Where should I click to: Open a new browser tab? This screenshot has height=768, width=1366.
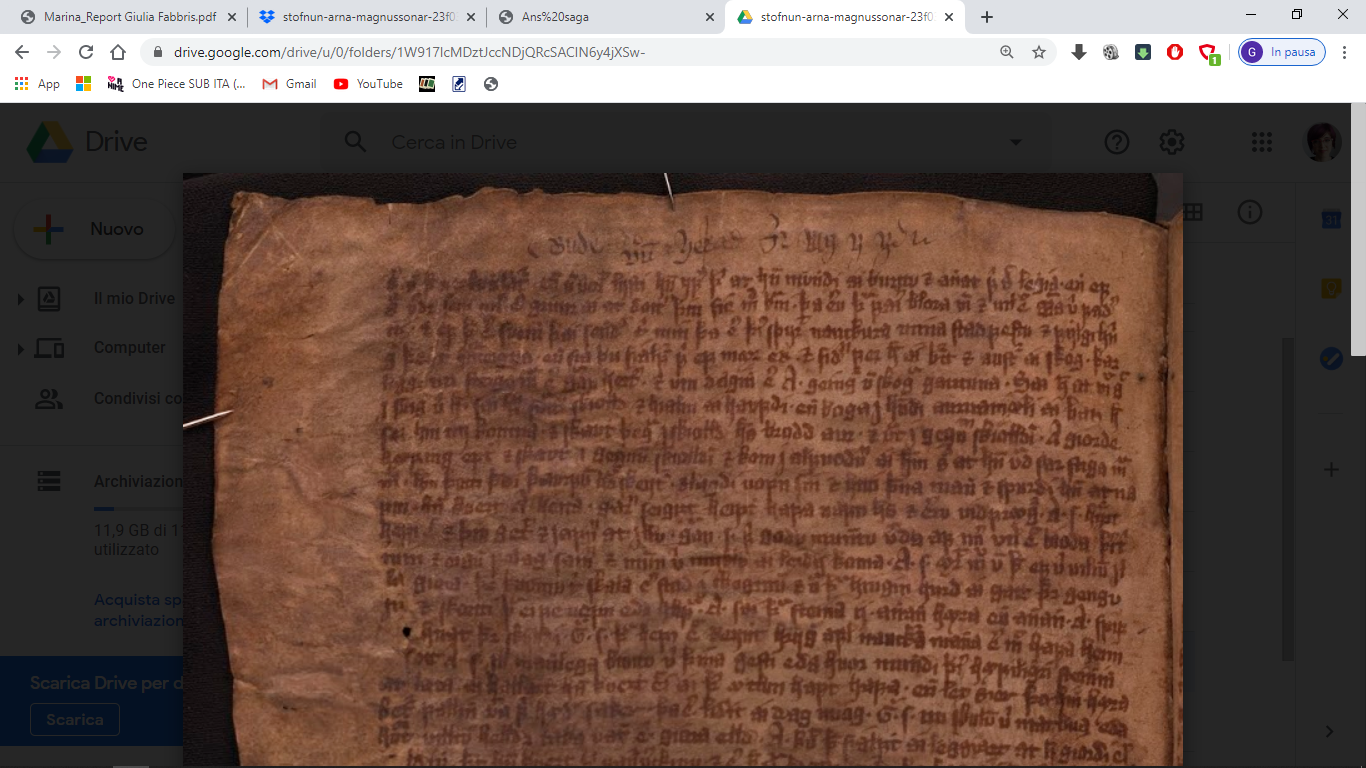click(987, 17)
